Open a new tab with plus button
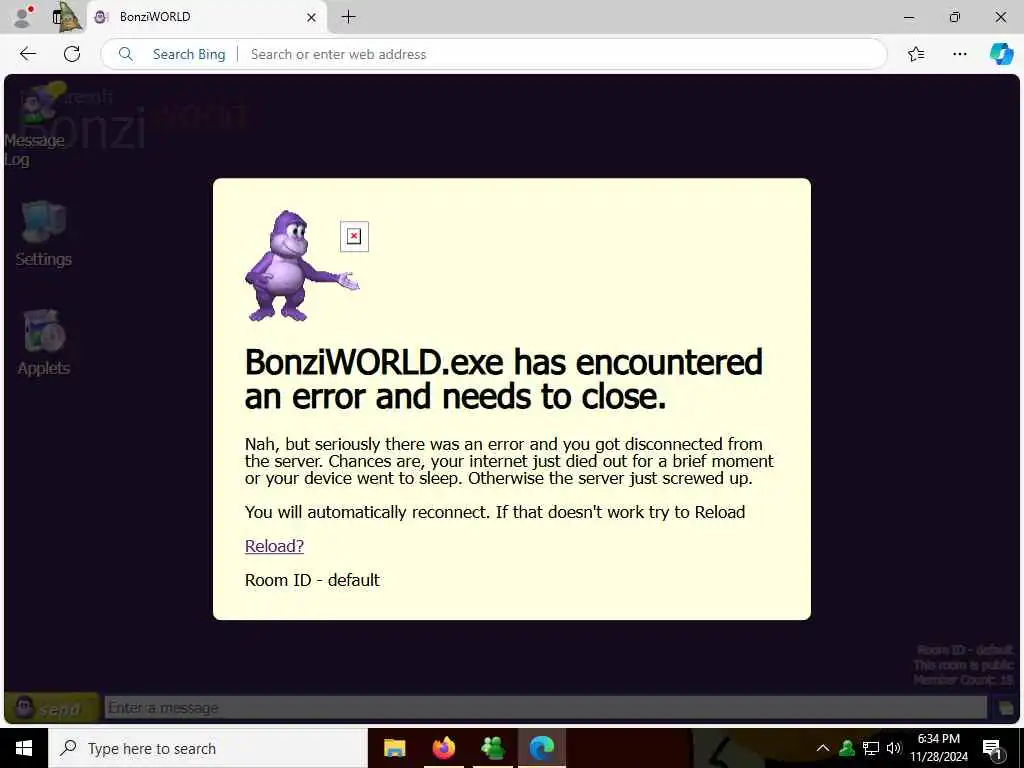This screenshot has width=1024, height=768. (x=349, y=17)
